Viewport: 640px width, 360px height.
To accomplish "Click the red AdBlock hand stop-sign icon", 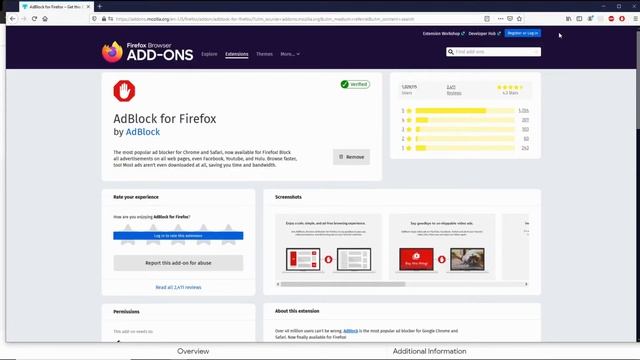I will coord(124,91).
